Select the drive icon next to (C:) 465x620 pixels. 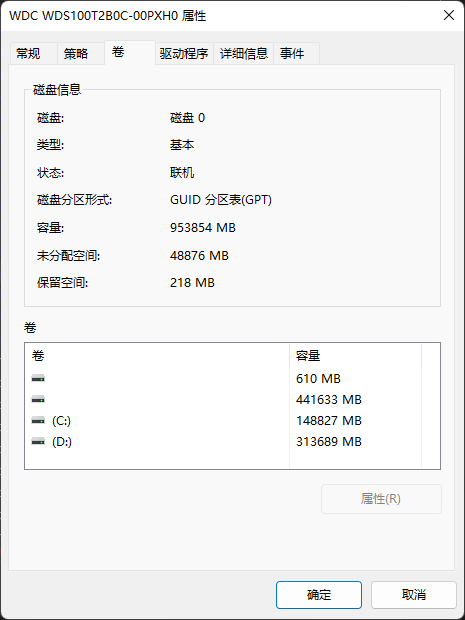click(38, 421)
